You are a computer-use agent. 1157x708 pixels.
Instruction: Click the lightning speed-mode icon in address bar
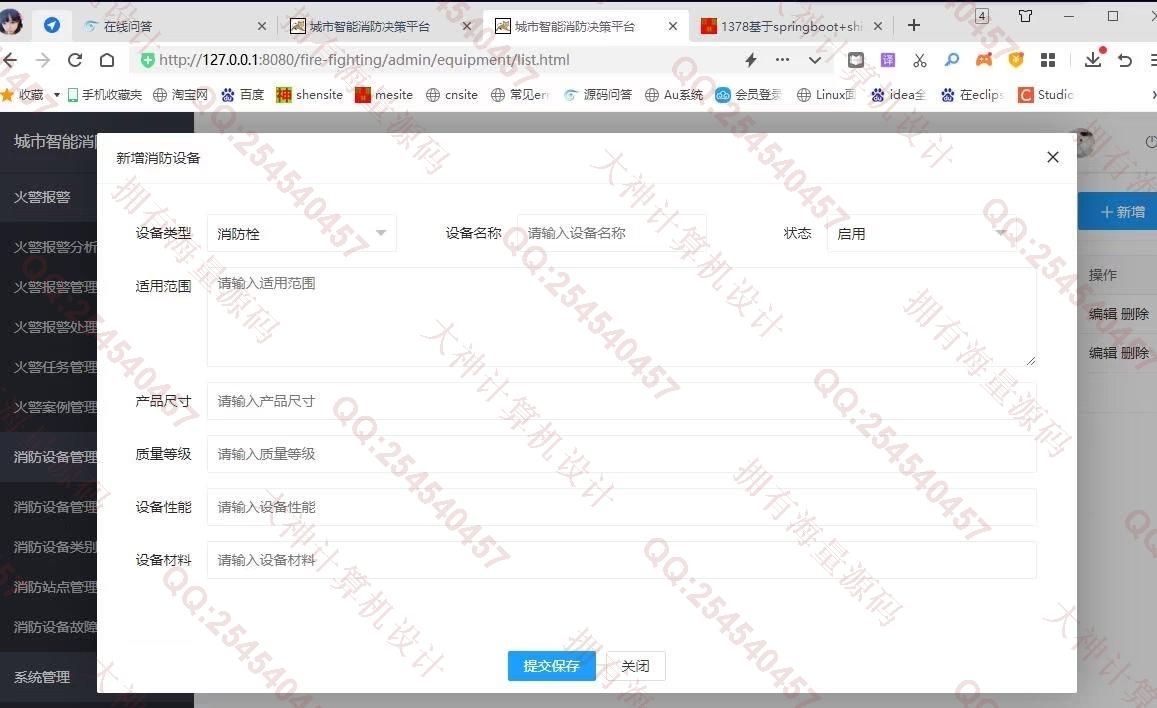(x=751, y=60)
